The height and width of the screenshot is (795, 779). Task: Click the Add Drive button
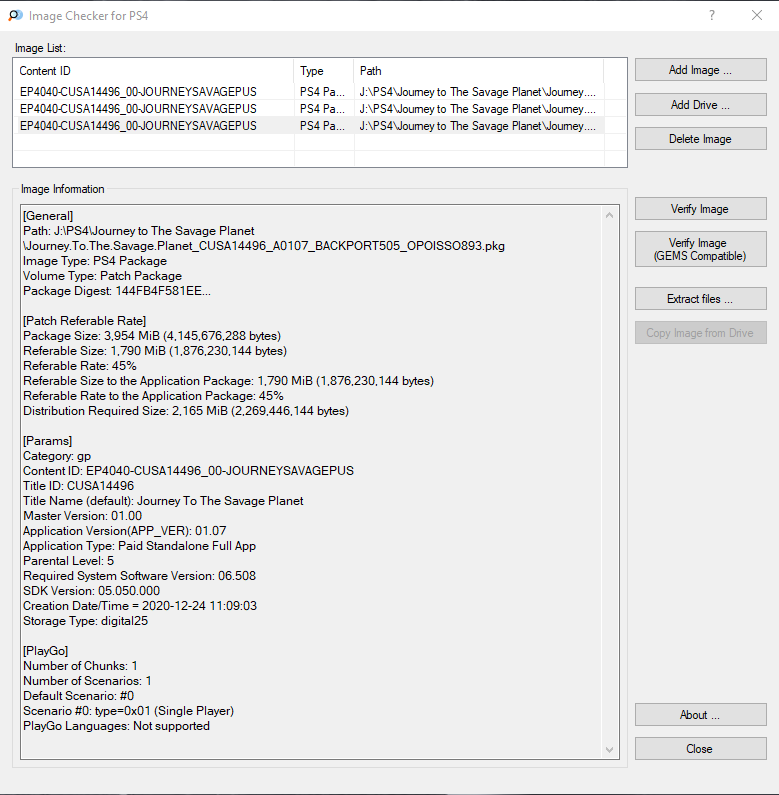point(700,105)
